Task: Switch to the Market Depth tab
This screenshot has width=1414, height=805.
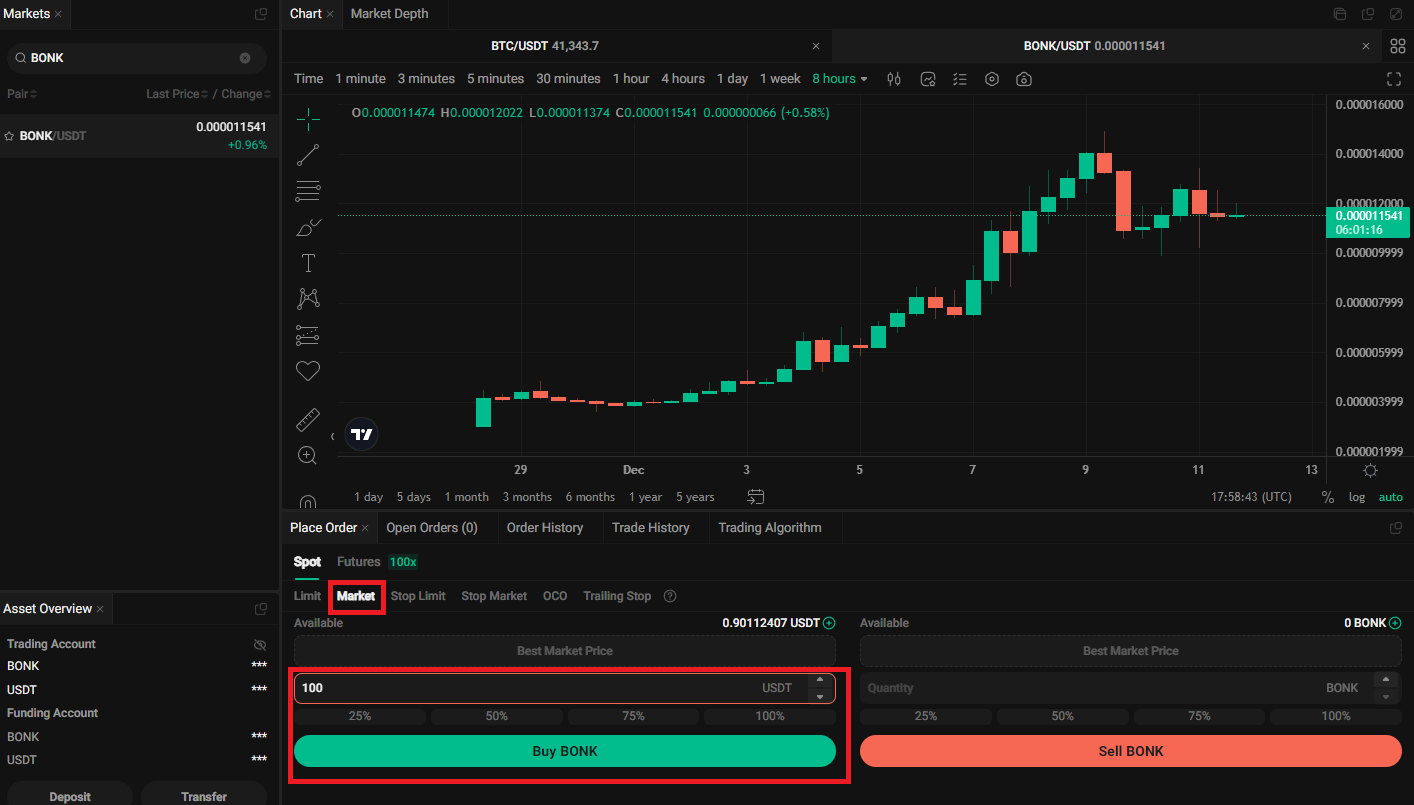Action: click(x=389, y=14)
